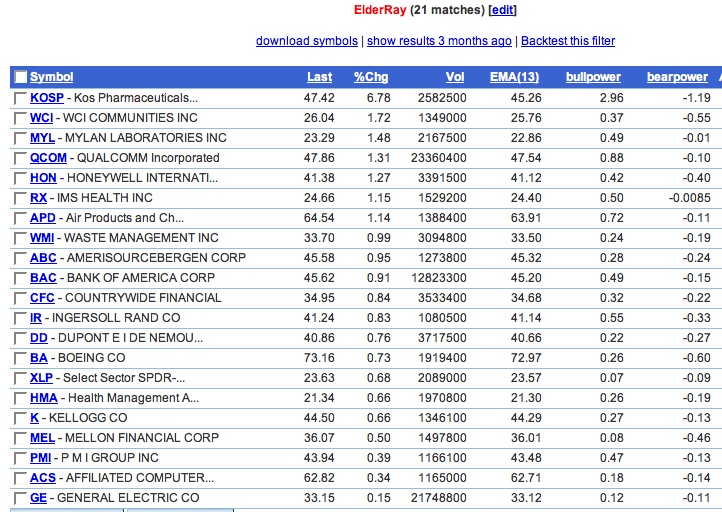
Task: Select the ABC row checkbox
Action: coord(20,258)
